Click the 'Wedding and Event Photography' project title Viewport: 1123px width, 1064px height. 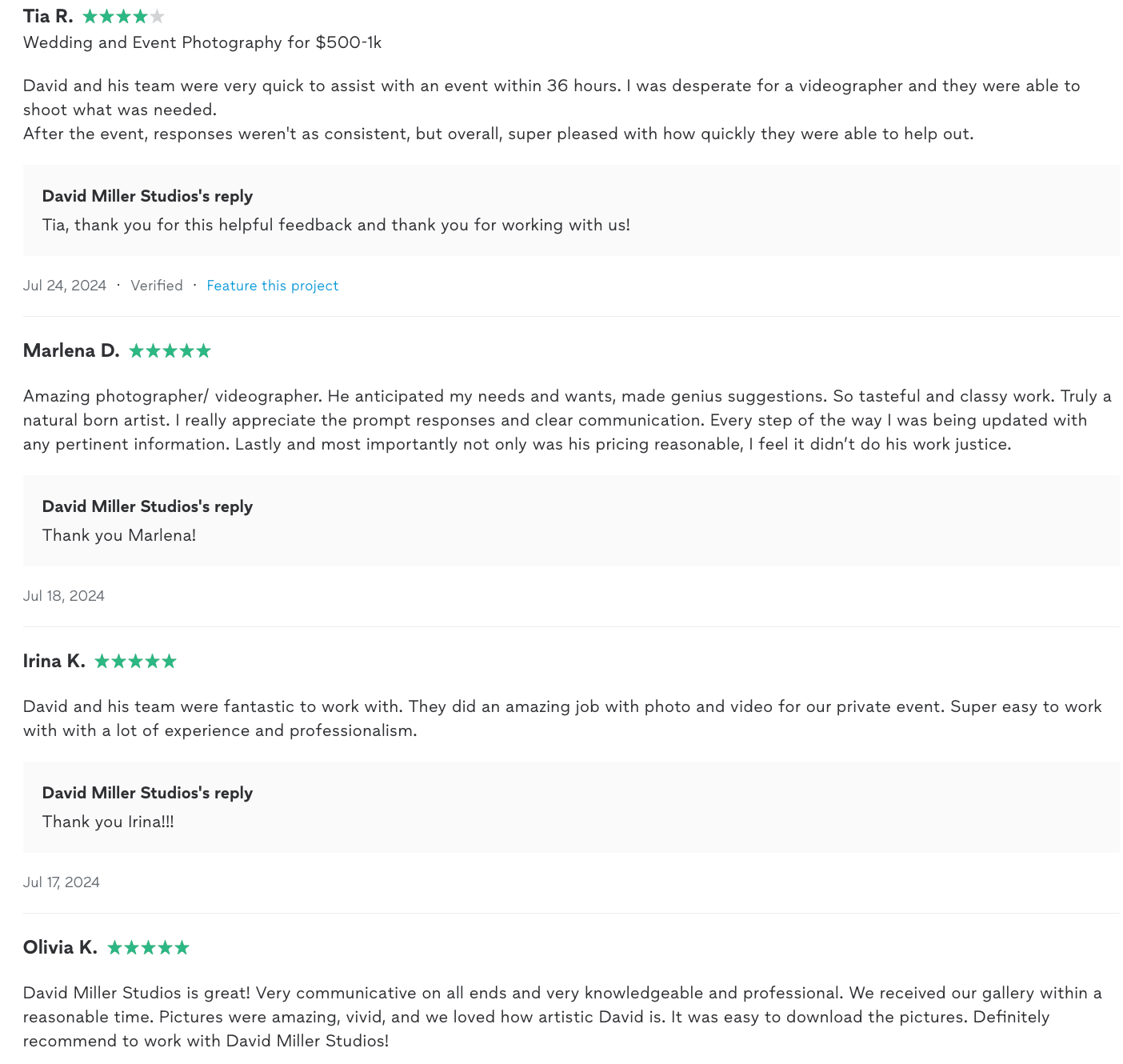[x=202, y=42]
